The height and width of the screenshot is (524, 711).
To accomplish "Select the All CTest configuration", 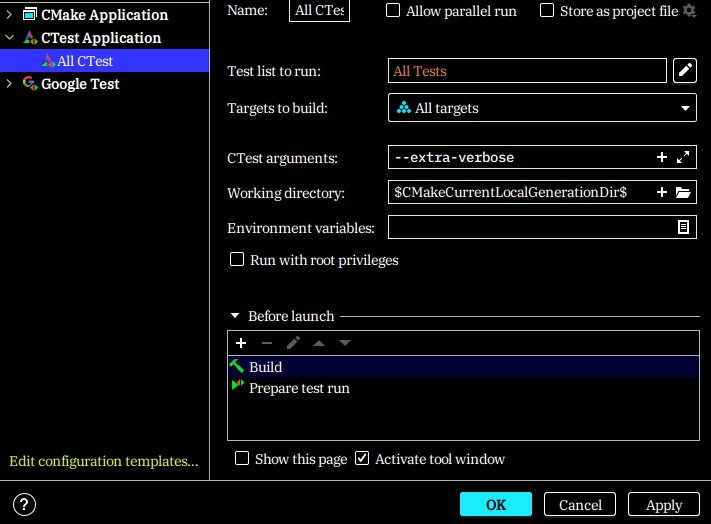I will coord(84,61).
